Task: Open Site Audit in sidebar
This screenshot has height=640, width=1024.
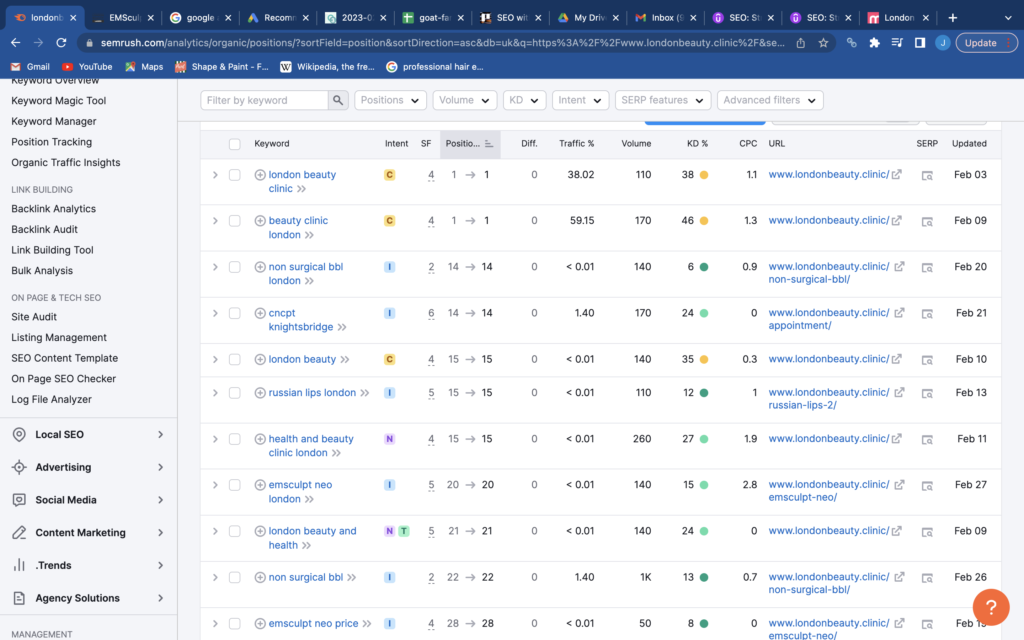Action: point(34,317)
